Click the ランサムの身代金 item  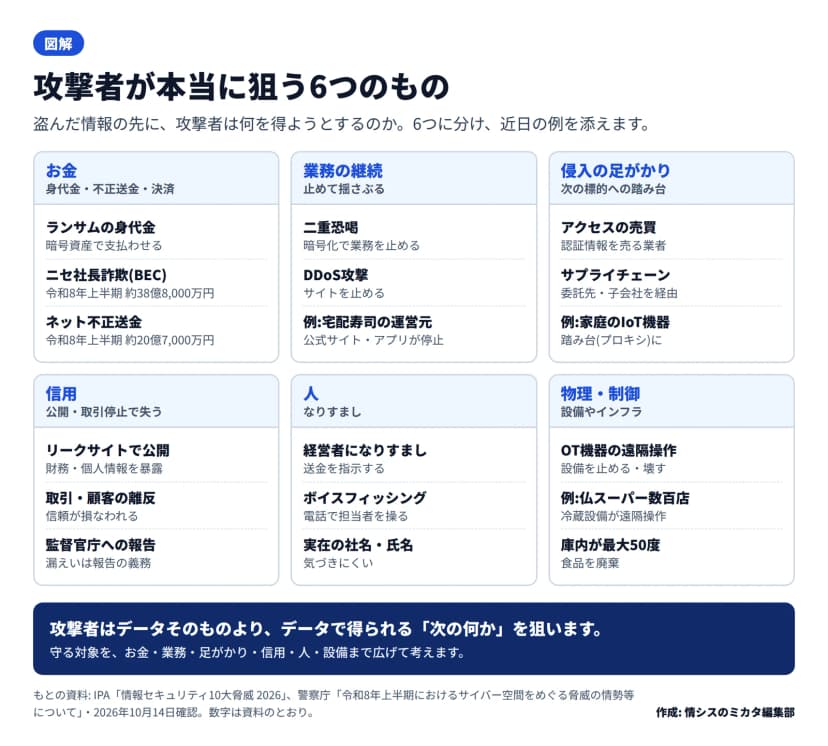pyautogui.click(x=100, y=228)
